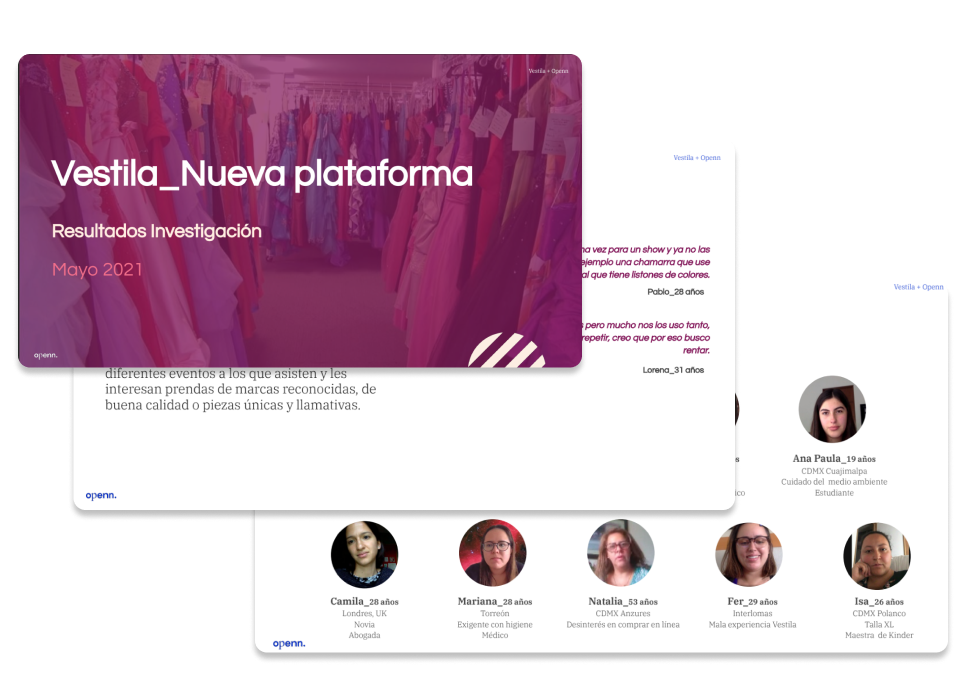Click "Estudiante" under Ana Paula
This screenshot has height=675, width=962.
tap(834, 493)
